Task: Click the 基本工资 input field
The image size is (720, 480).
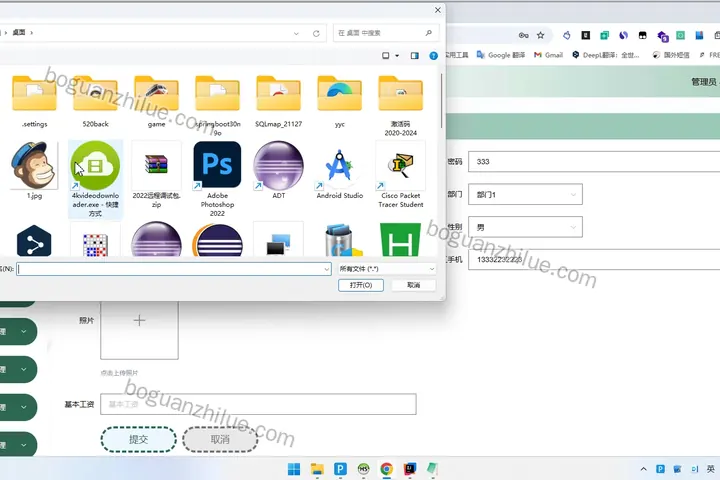Action: click(259, 404)
